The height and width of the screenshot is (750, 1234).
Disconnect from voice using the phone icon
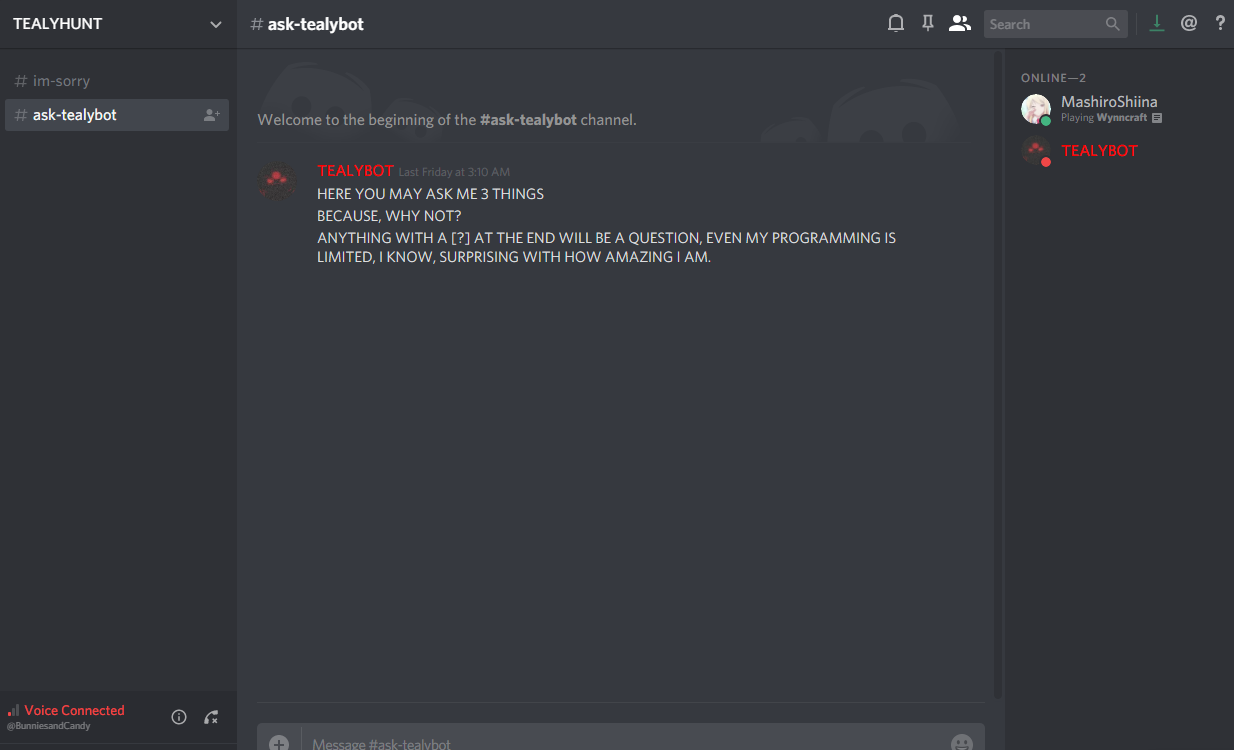click(211, 717)
